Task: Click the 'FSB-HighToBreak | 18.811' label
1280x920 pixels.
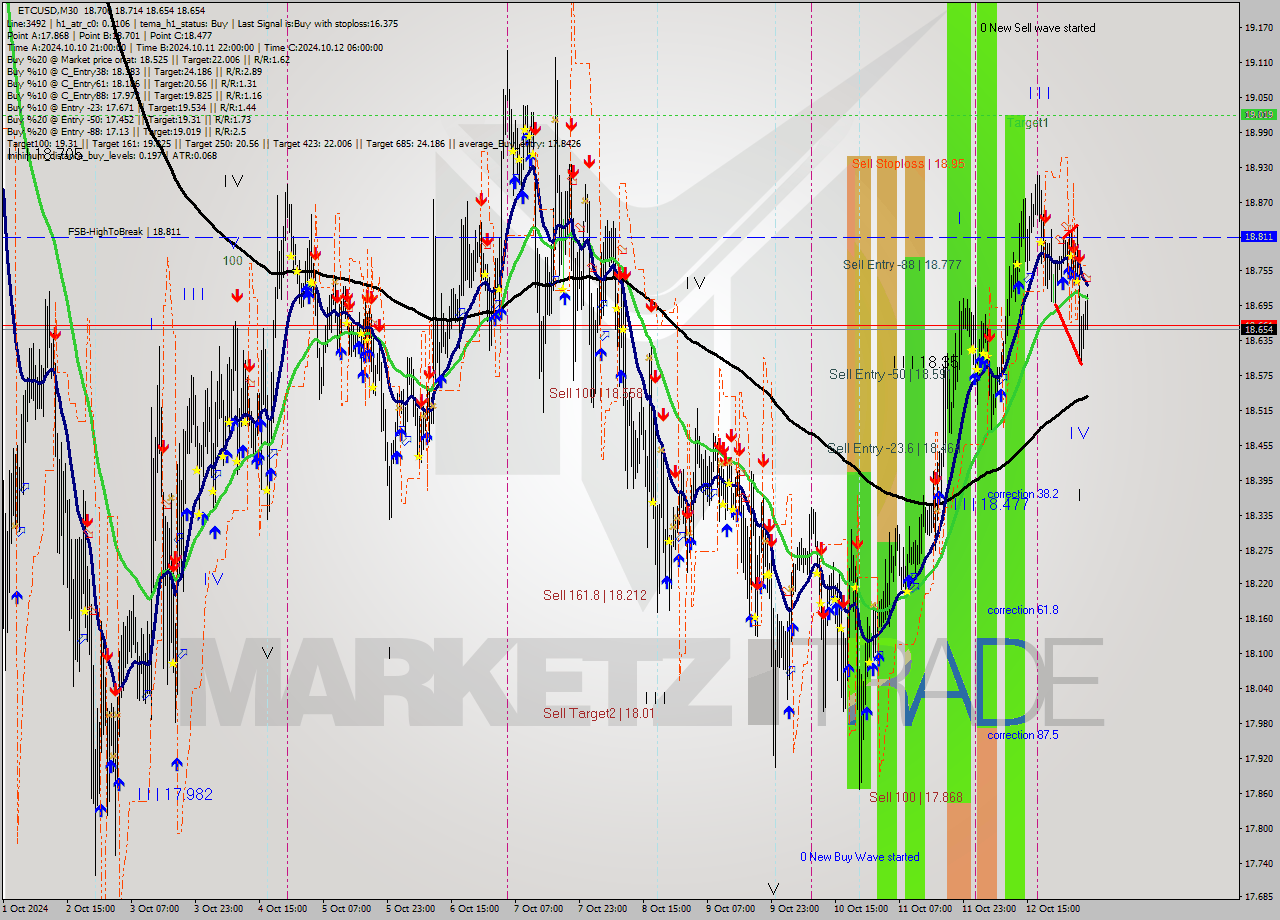Action: pos(124,232)
